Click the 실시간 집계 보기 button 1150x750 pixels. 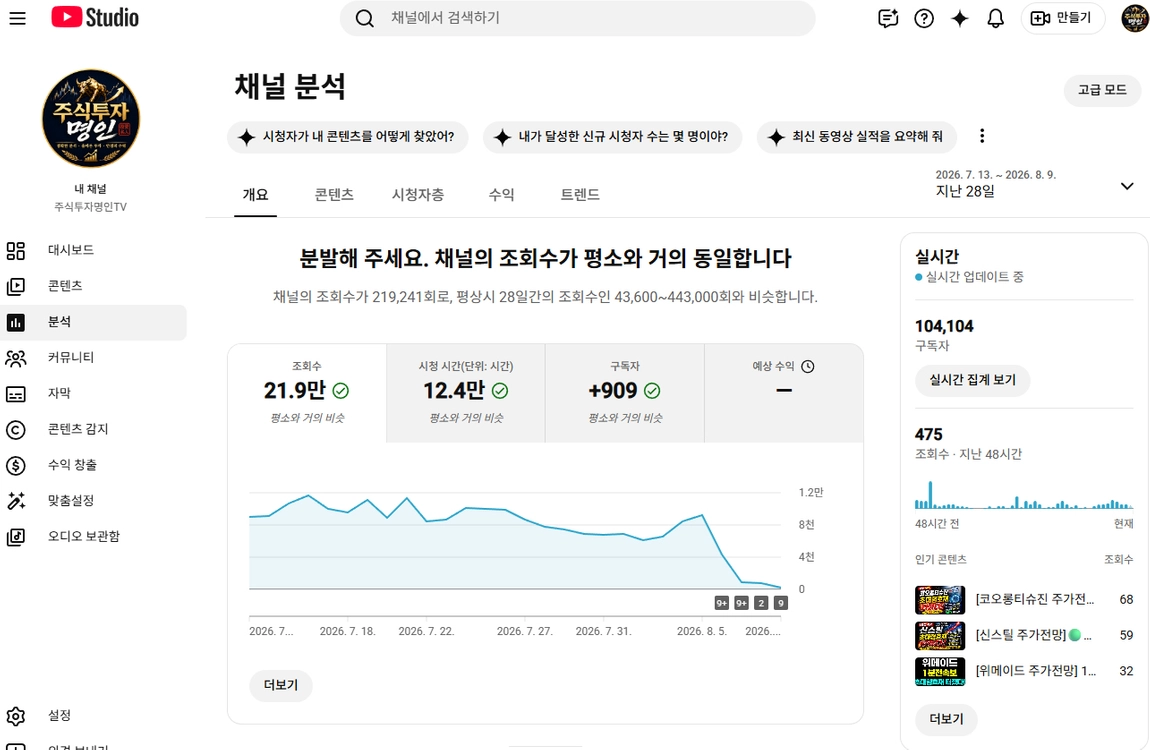coord(973,380)
